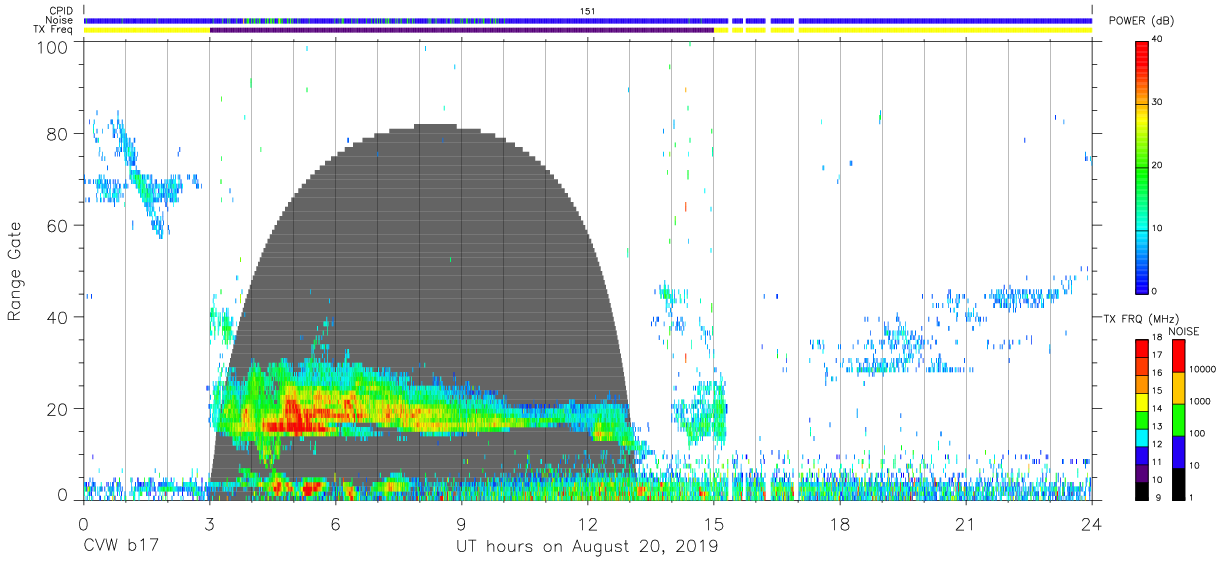
Task: Click power colorbar tick label 40
Action: coord(1158,39)
